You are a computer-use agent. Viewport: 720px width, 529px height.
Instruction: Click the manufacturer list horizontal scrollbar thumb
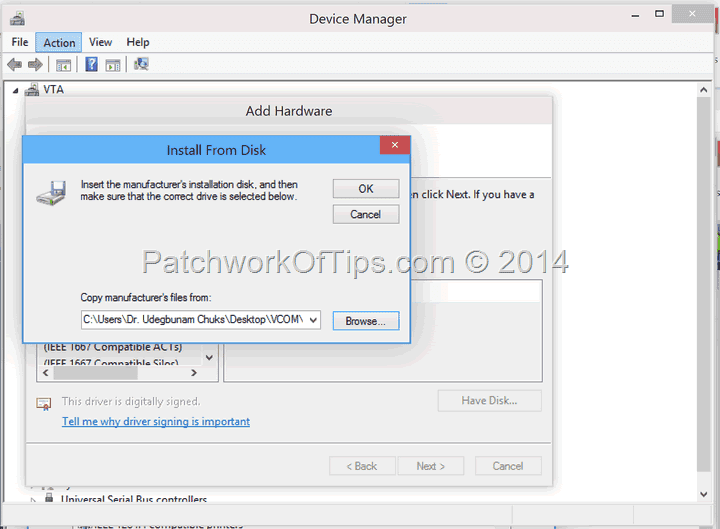coord(96,373)
